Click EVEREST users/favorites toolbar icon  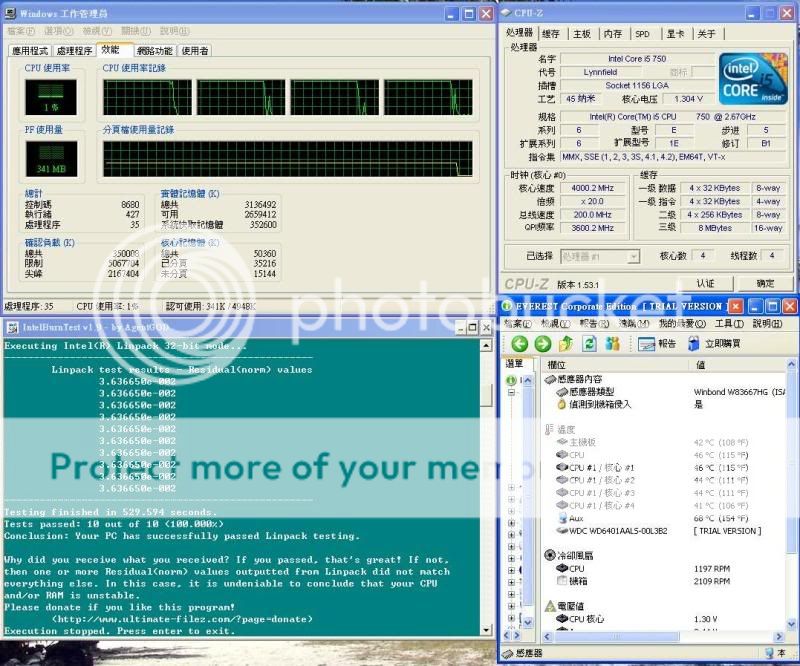pyautogui.click(x=613, y=343)
